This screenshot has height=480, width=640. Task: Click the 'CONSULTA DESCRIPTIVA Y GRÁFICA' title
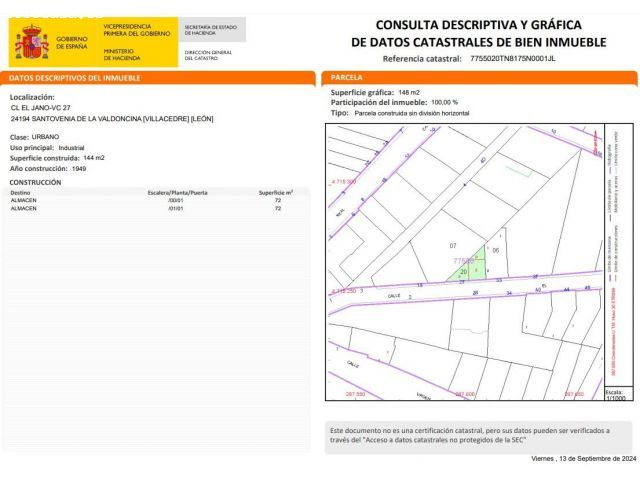(478, 25)
